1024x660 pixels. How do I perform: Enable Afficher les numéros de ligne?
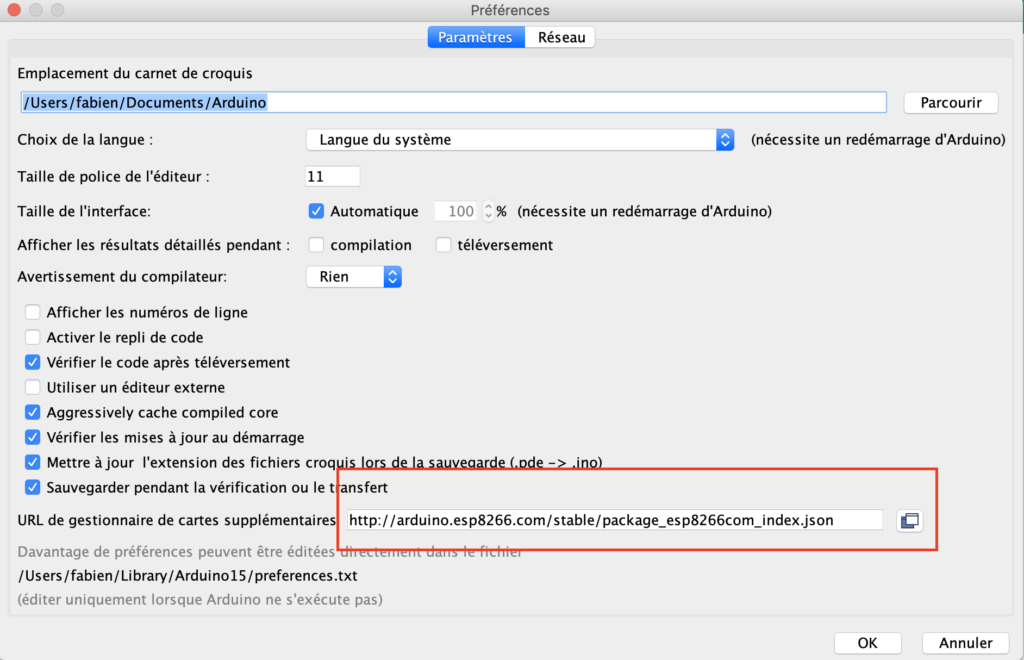coord(33,312)
